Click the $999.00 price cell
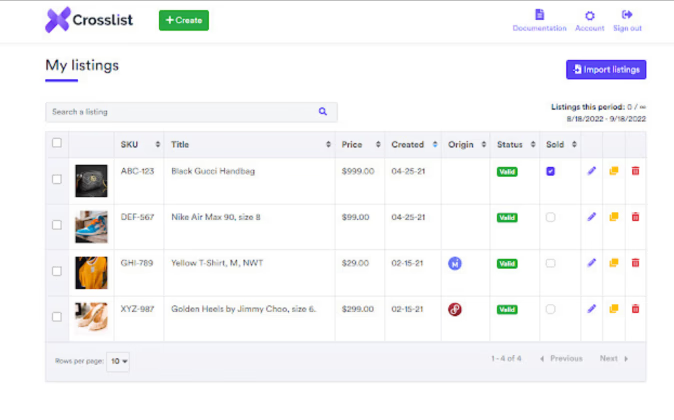 coord(358,171)
